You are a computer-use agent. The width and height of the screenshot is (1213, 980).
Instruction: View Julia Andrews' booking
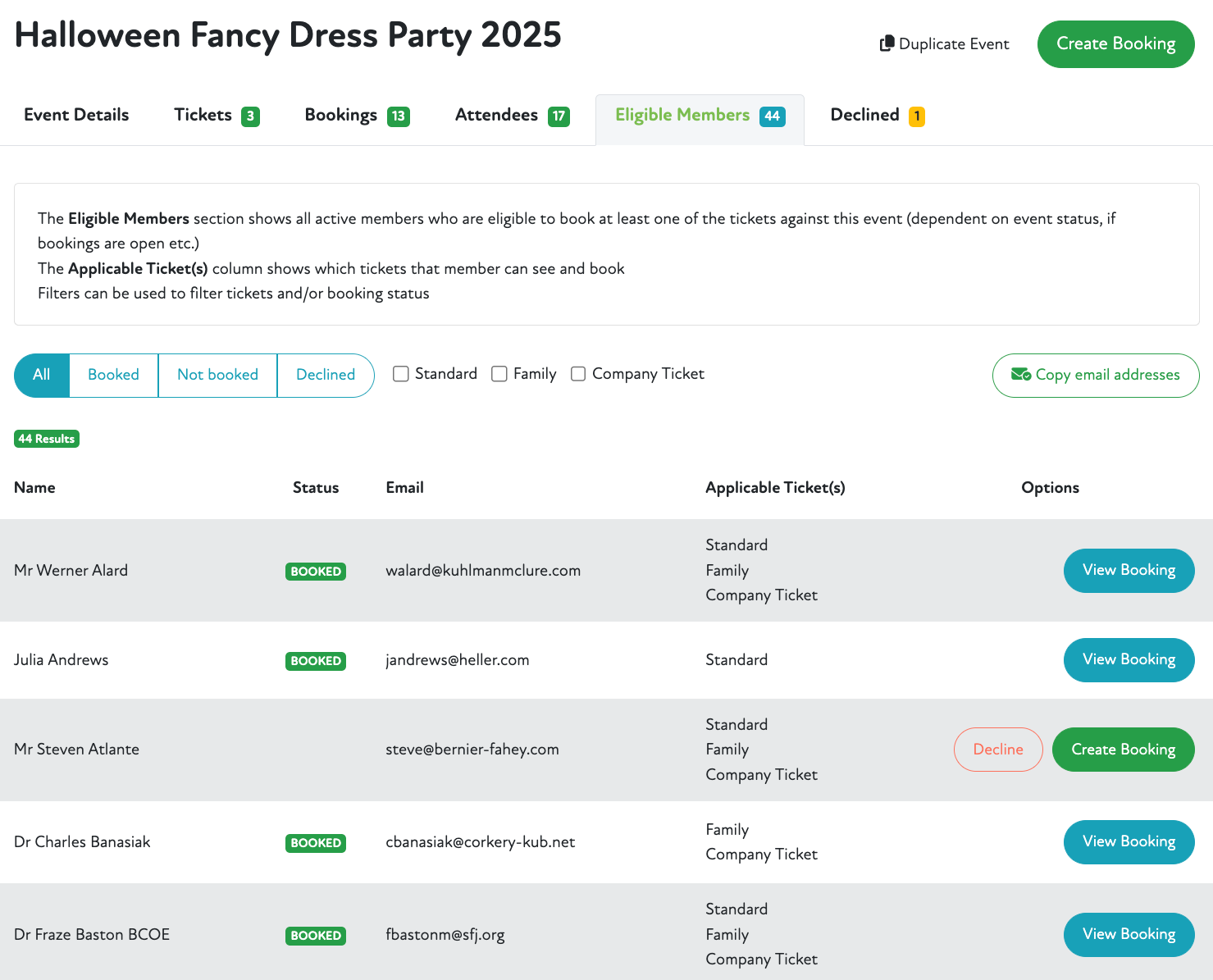(x=1129, y=660)
